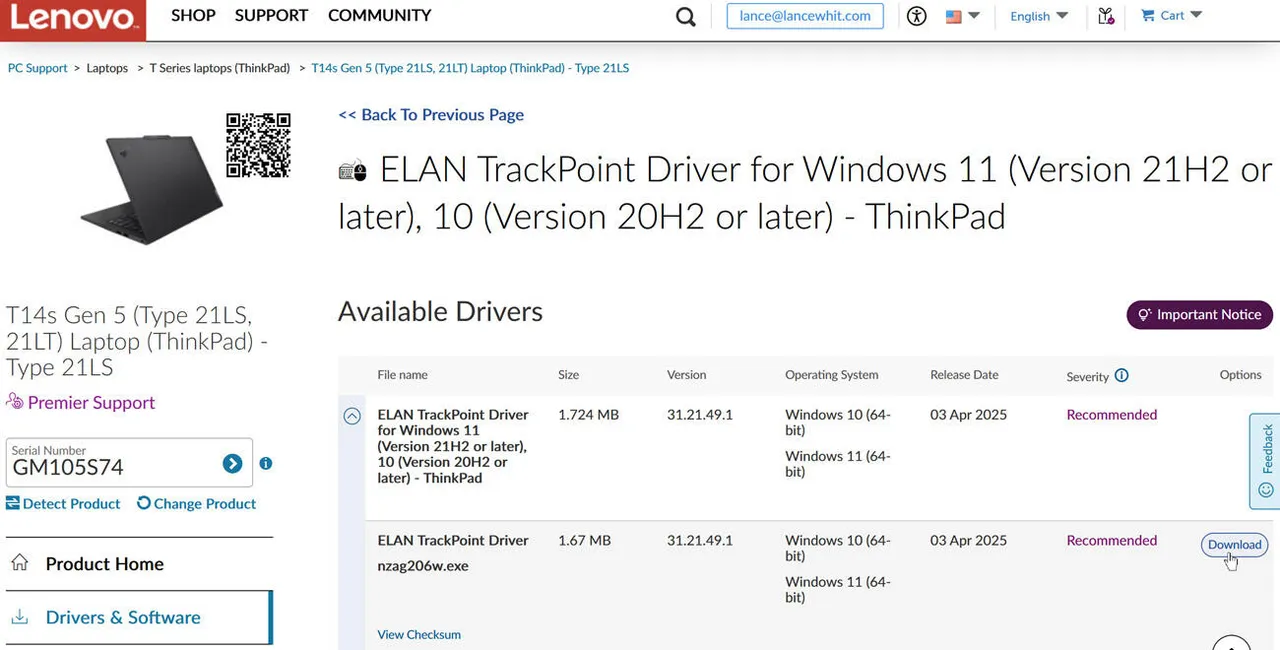Collapse the ELAN TrackPoint Driver row
The width and height of the screenshot is (1280, 650).
click(352, 416)
